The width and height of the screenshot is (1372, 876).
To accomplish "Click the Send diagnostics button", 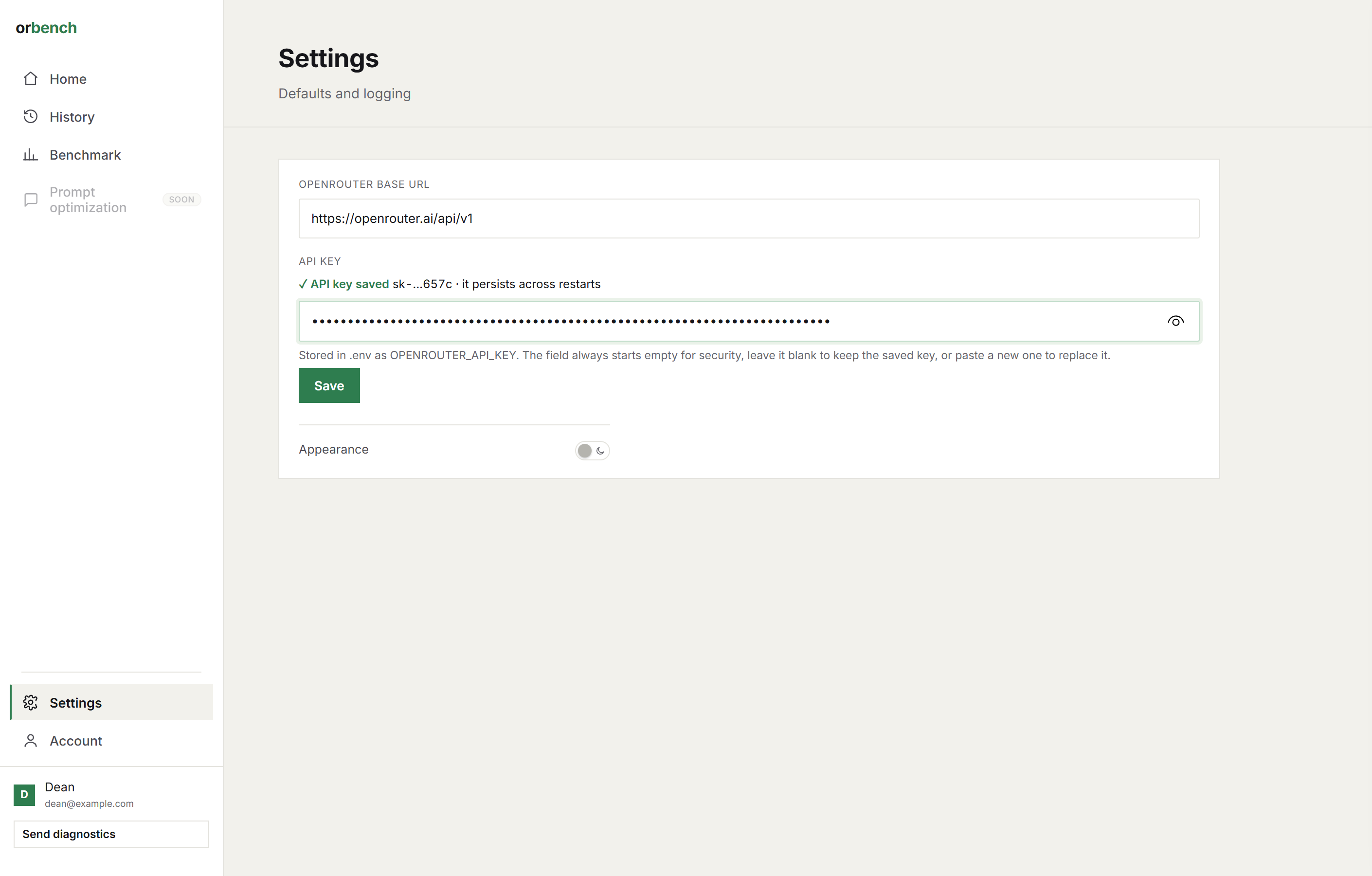I will point(111,834).
